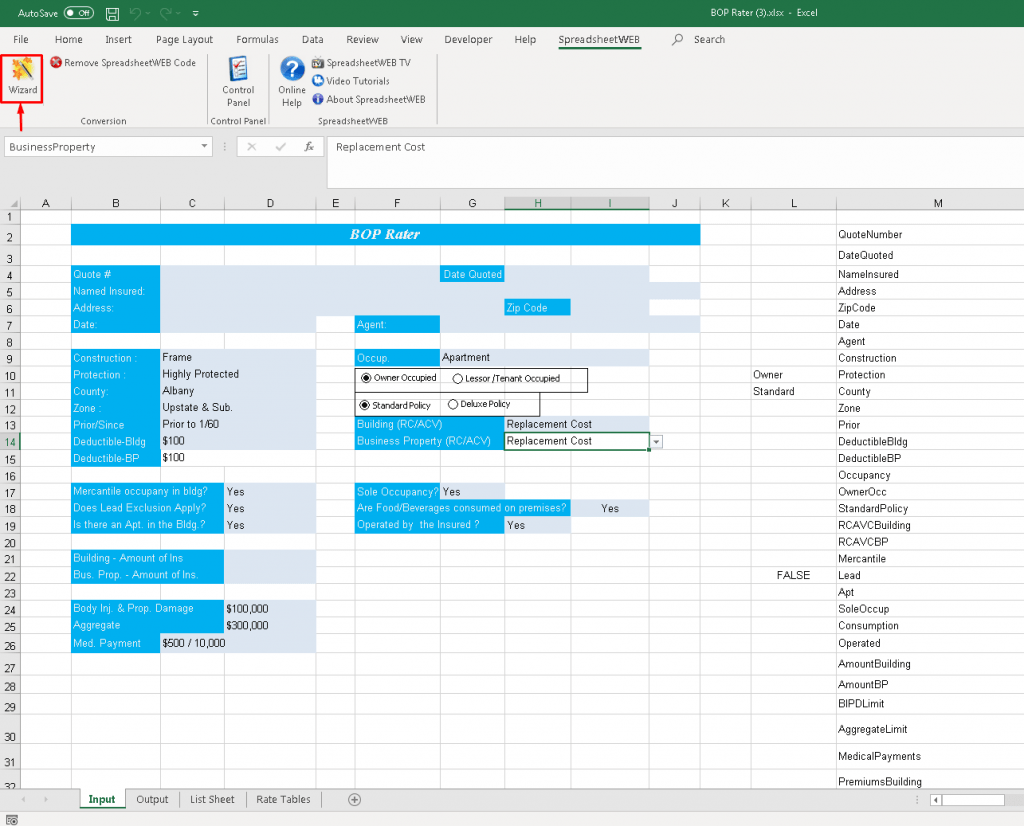Open the Insert ribbon tab
The width and height of the screenshot is (1024, 826).
[118, 39]
